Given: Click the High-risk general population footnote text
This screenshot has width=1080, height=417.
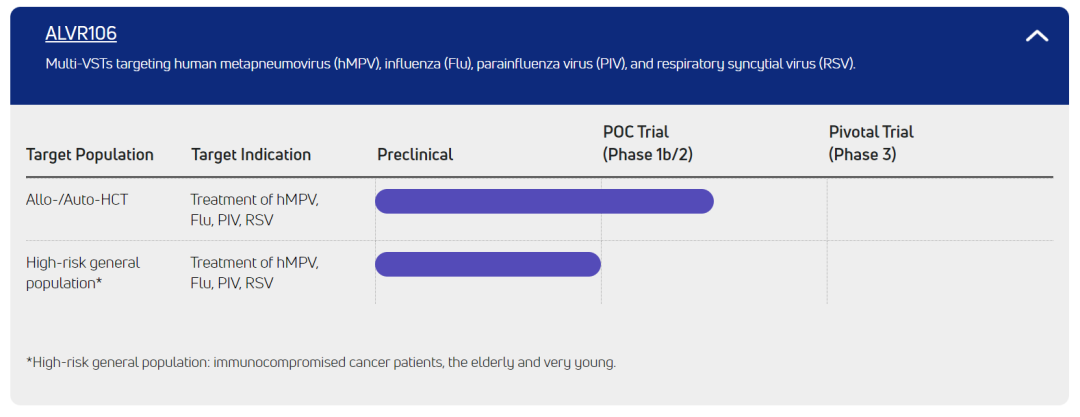Looking at the screenshot, I should (x=321, y=362).
